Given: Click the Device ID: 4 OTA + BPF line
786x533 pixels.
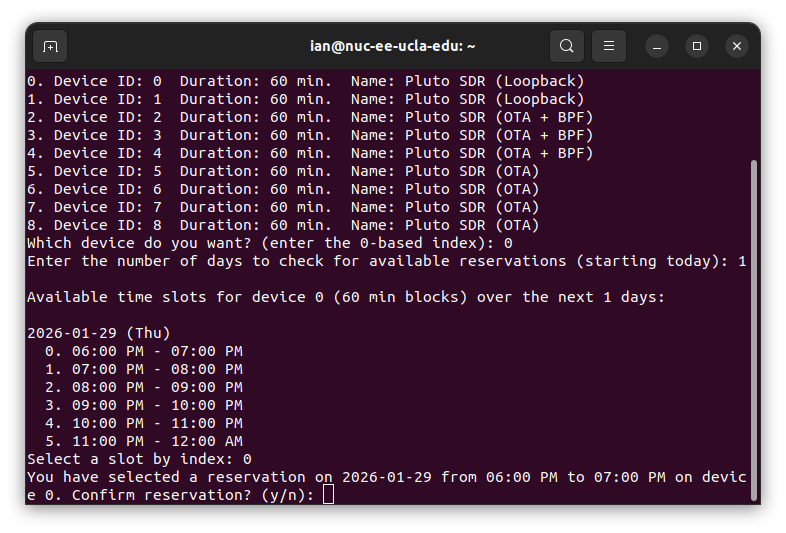Looking at the screenshot, I should [x=310, y=153].
